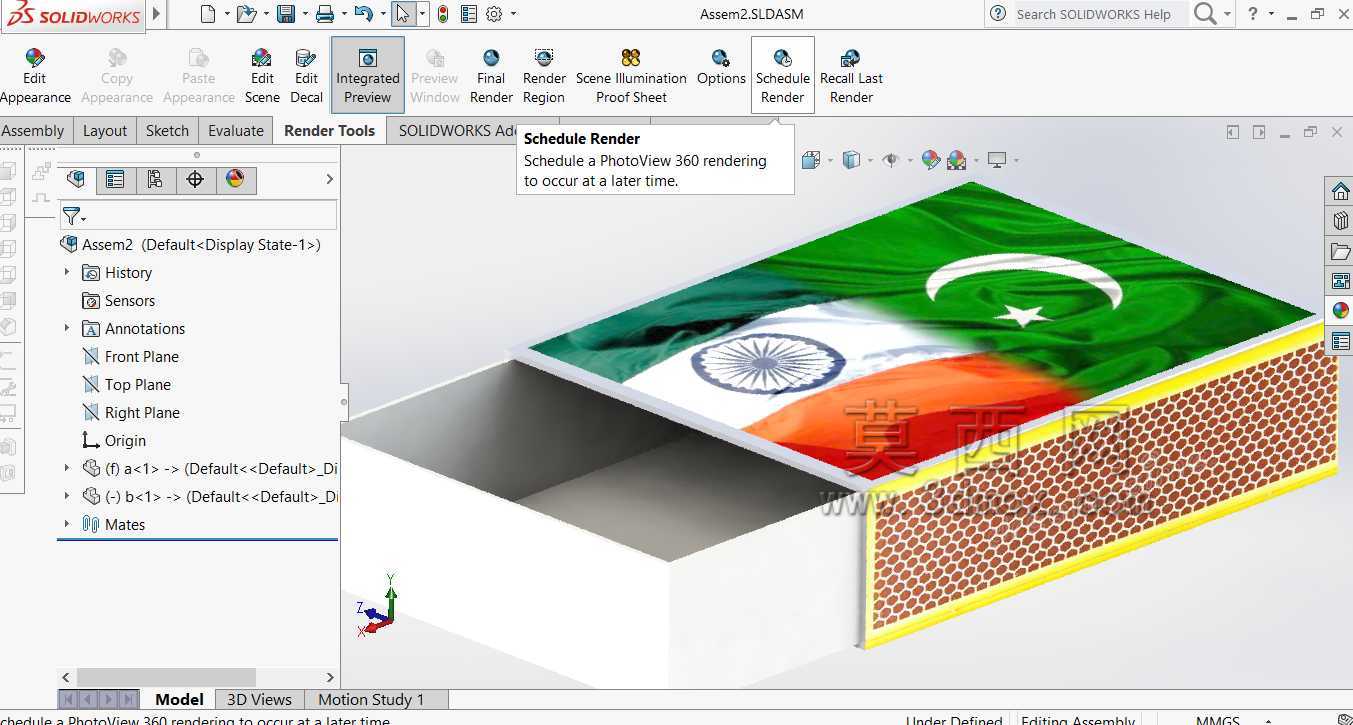Open the Sketch tab
The height and width of the screenshot is (725, 1353).
[167, 130]
